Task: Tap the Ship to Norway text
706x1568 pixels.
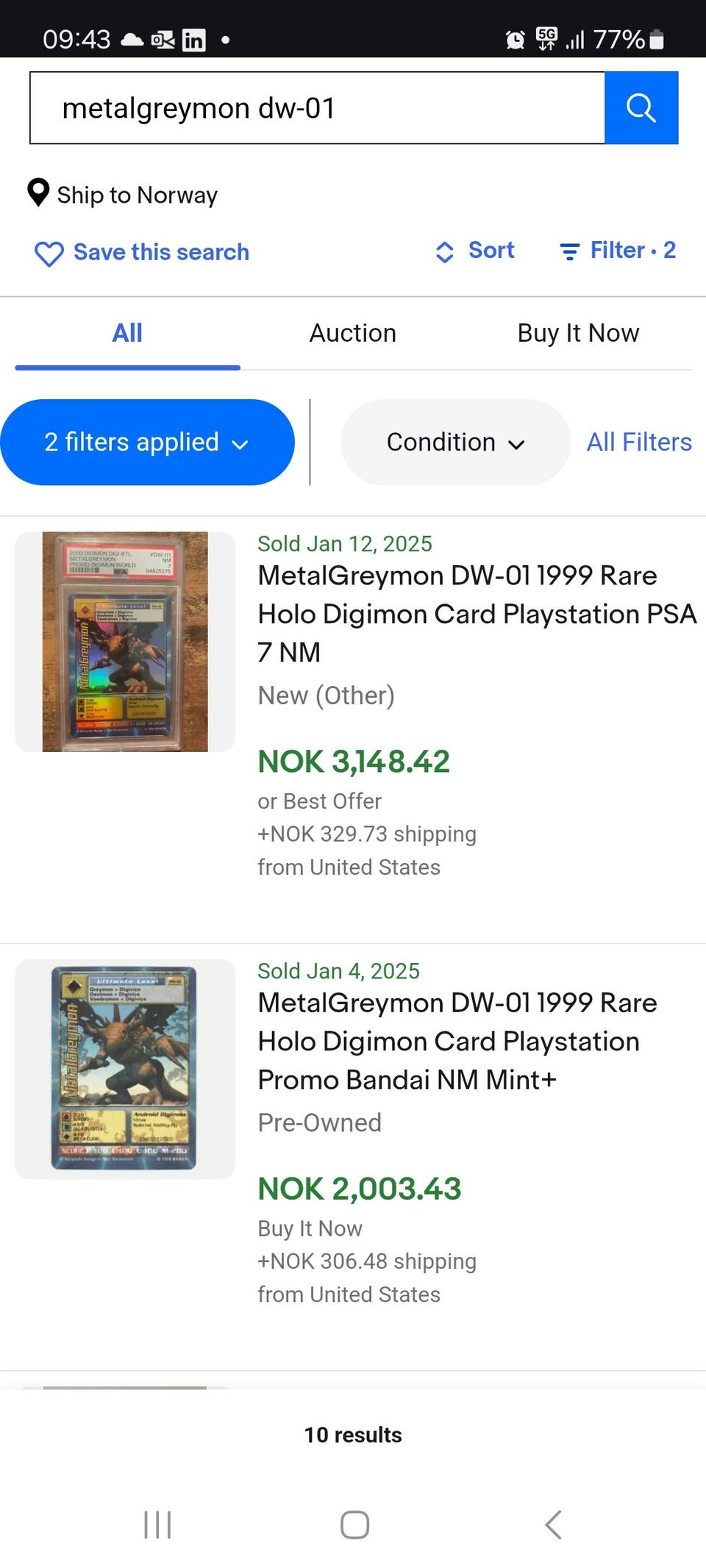Action: (x=138, y=195)
